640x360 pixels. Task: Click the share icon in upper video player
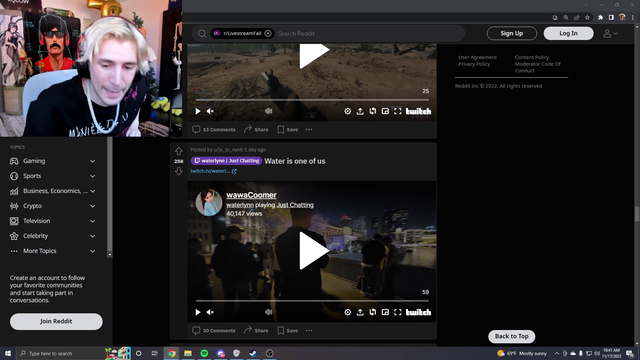(x=360, y=111)
